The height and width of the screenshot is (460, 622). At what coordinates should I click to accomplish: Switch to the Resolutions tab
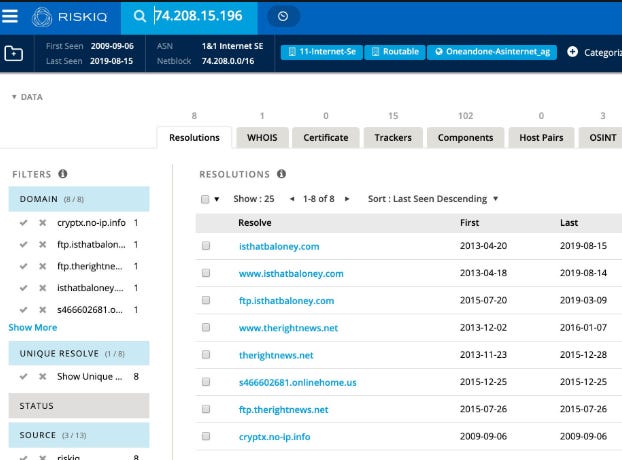(194, 138)
